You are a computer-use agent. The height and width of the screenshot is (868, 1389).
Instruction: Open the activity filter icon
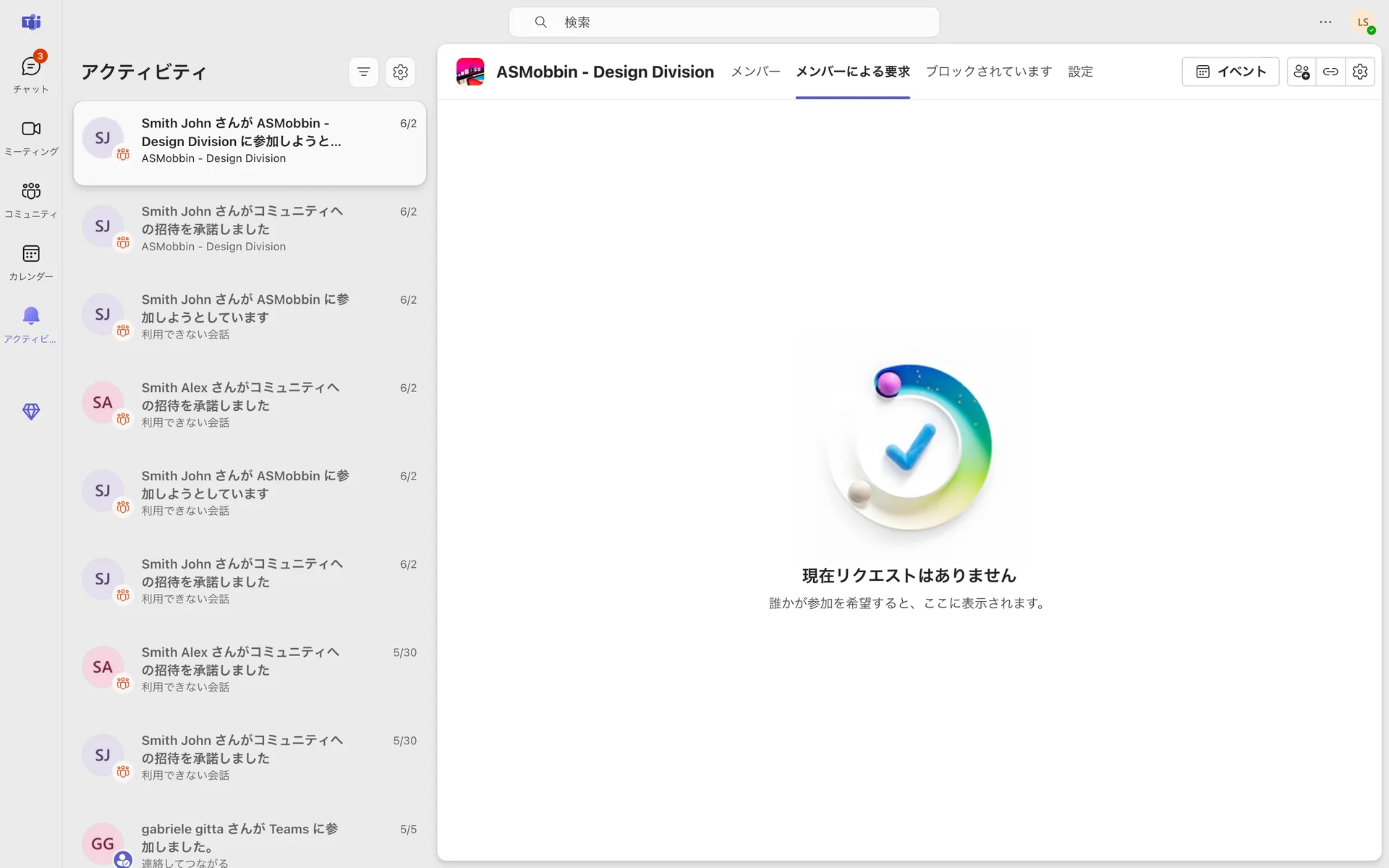[364, 72]
